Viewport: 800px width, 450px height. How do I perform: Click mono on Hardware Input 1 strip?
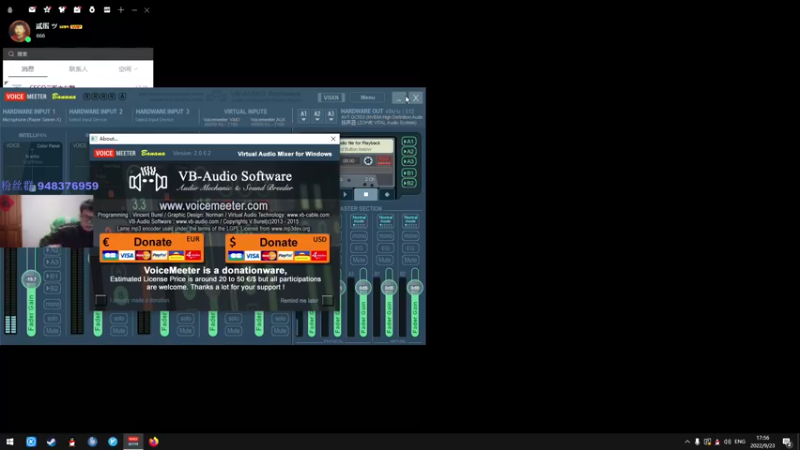[x=52, y=304]
